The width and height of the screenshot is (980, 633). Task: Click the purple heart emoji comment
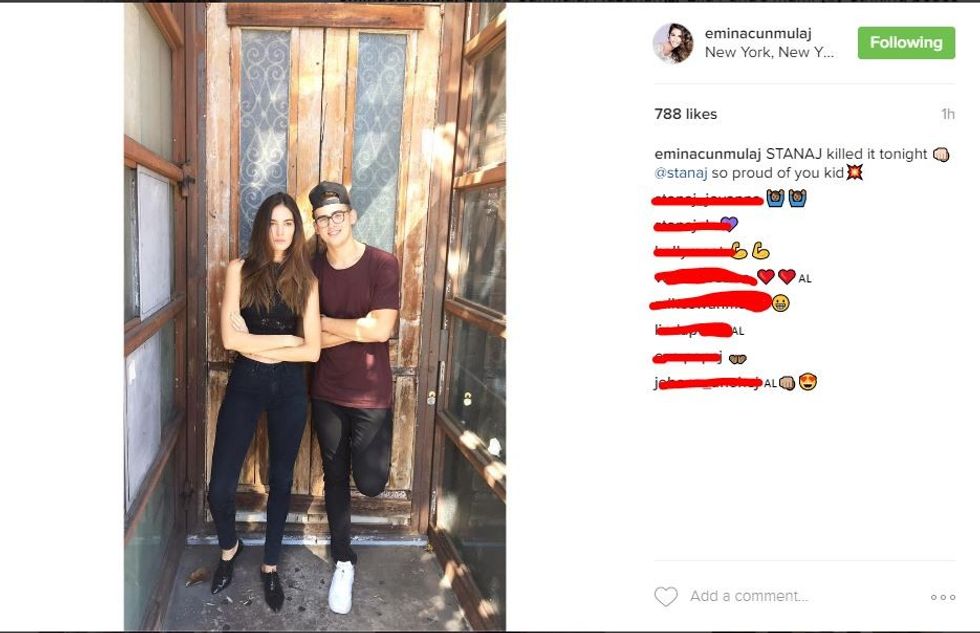729,223
